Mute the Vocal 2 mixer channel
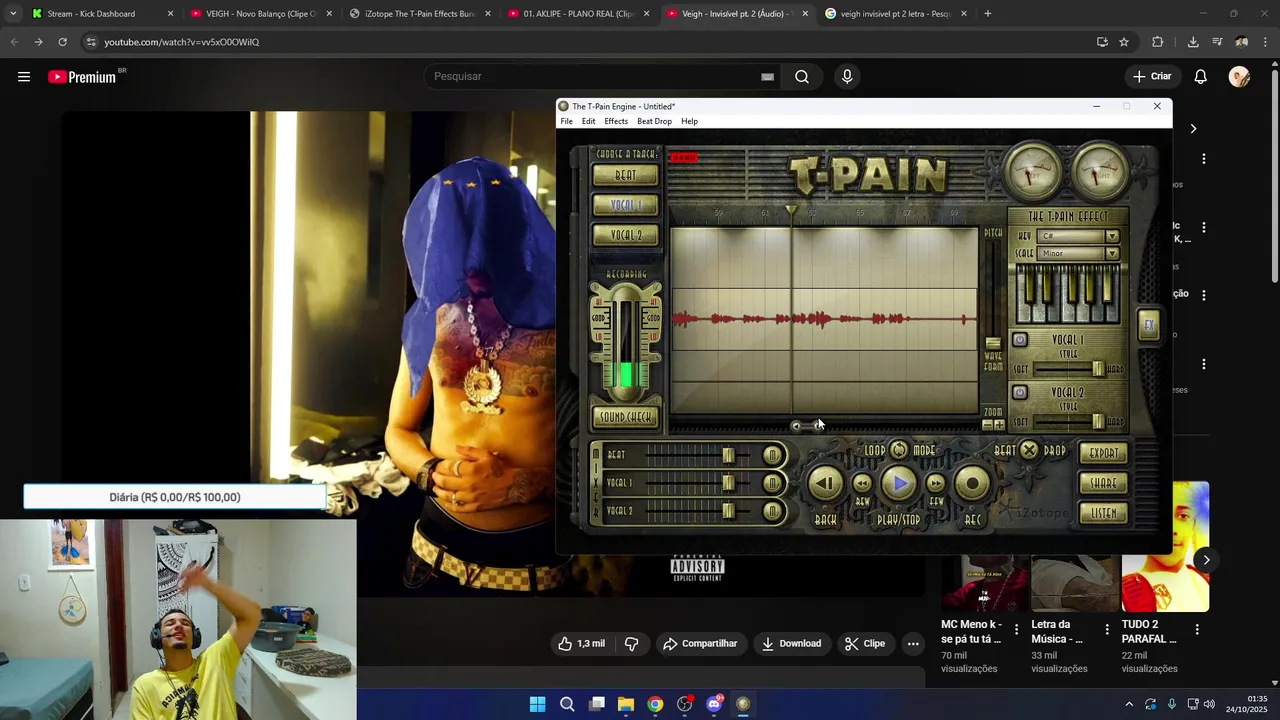This screenshot has width=1280, height=720. (772, 511)
